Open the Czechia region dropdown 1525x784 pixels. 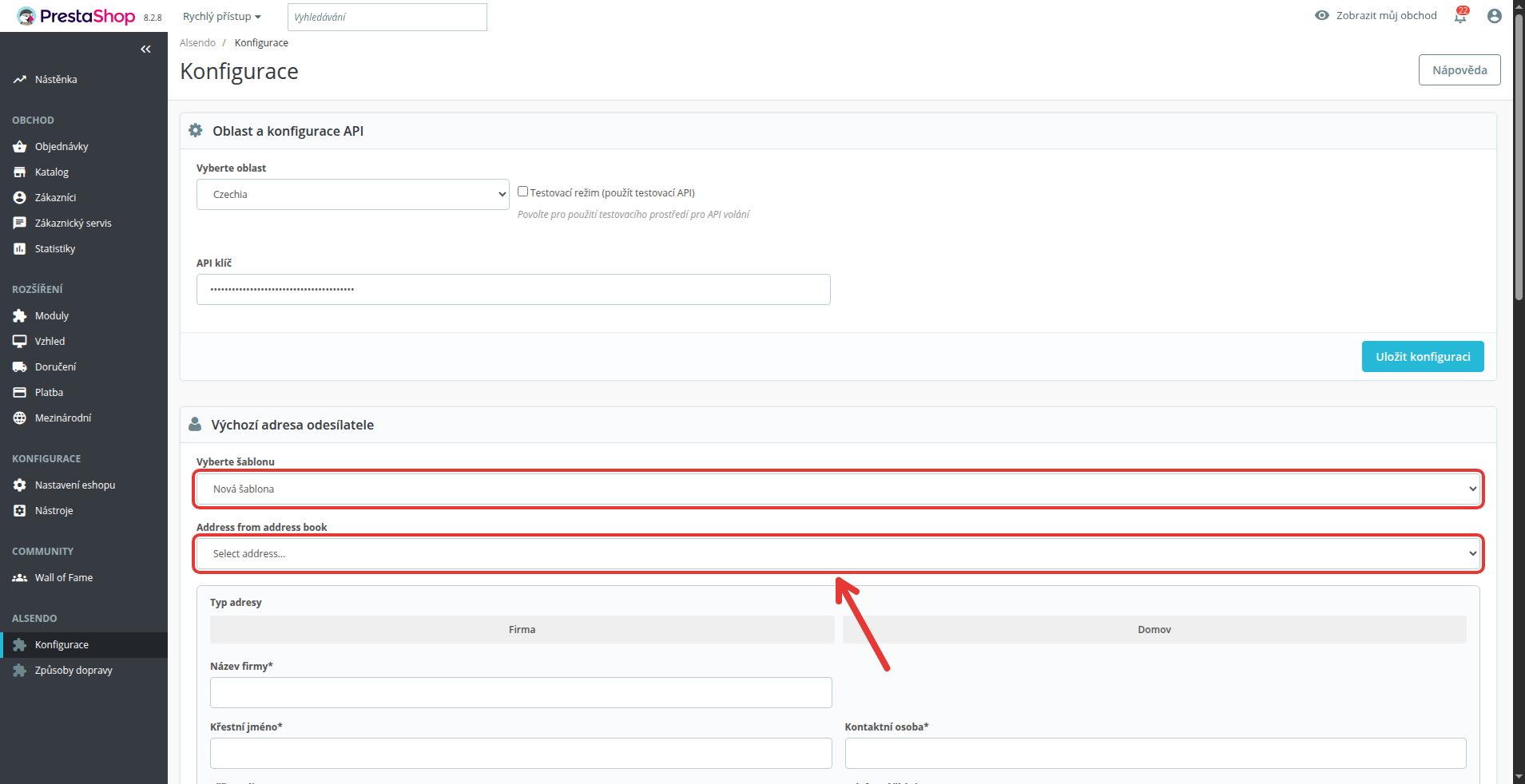click(353, 194)
